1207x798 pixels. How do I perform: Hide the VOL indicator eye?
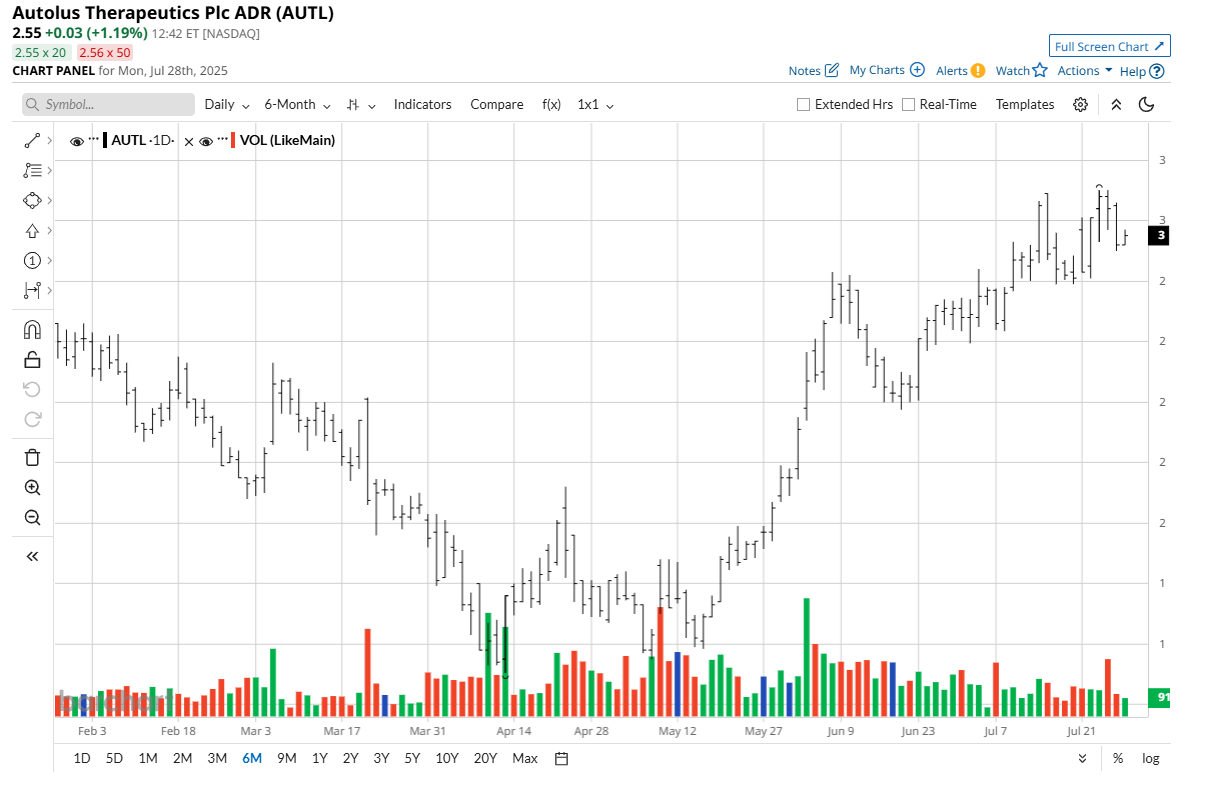206,141
